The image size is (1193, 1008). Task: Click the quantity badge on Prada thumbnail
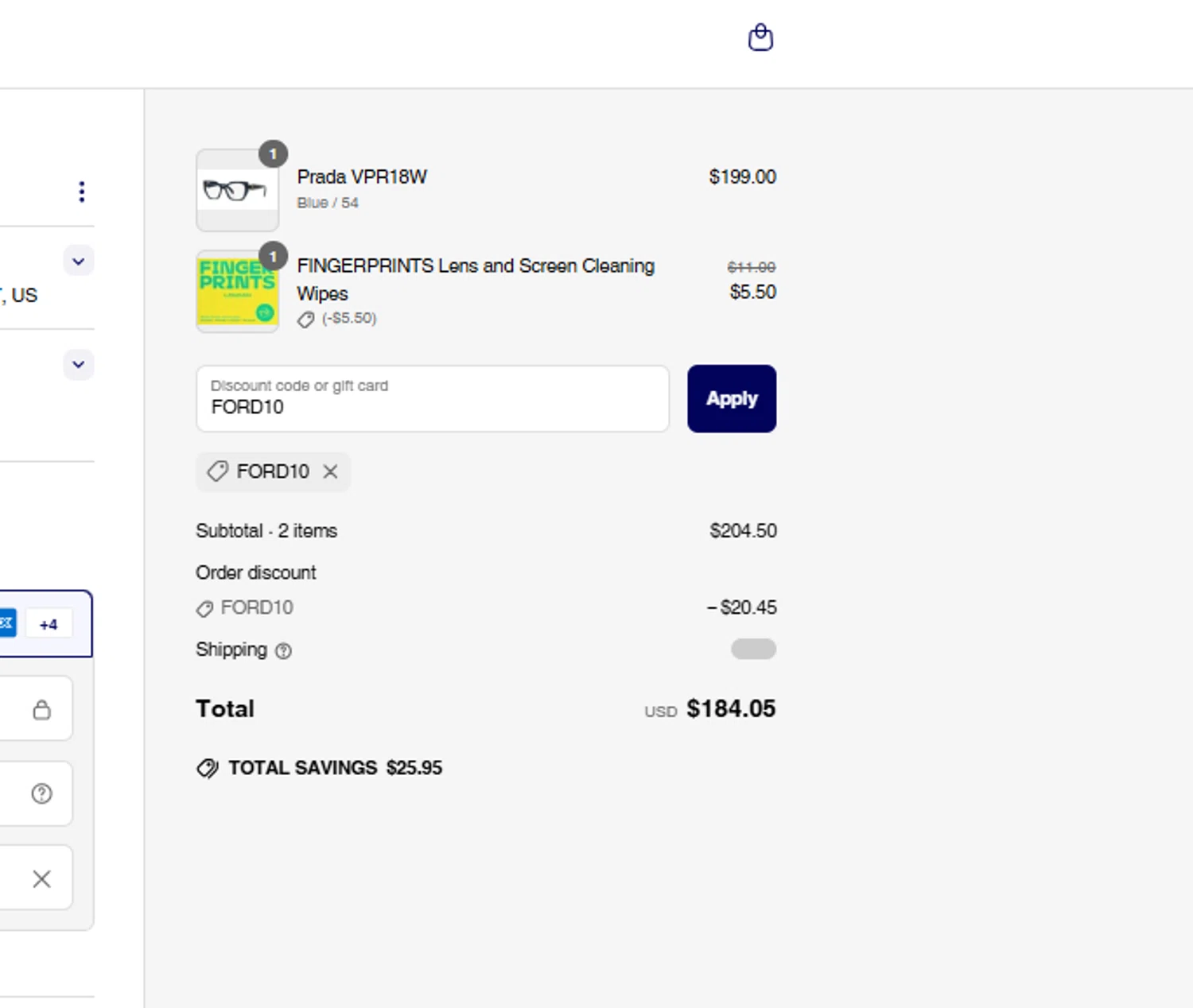[273, 154]
